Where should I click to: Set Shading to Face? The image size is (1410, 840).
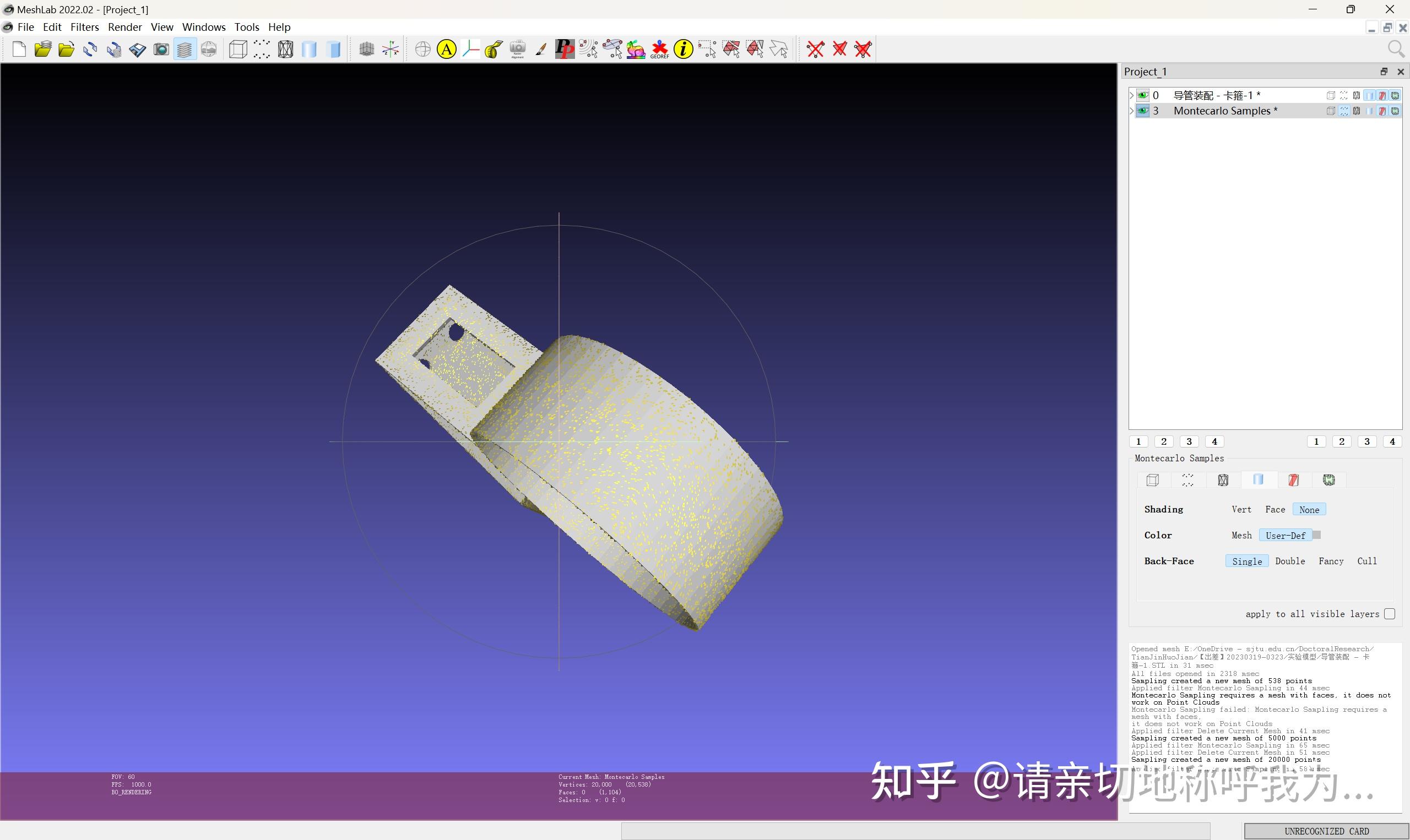[x=1275, y=509]
